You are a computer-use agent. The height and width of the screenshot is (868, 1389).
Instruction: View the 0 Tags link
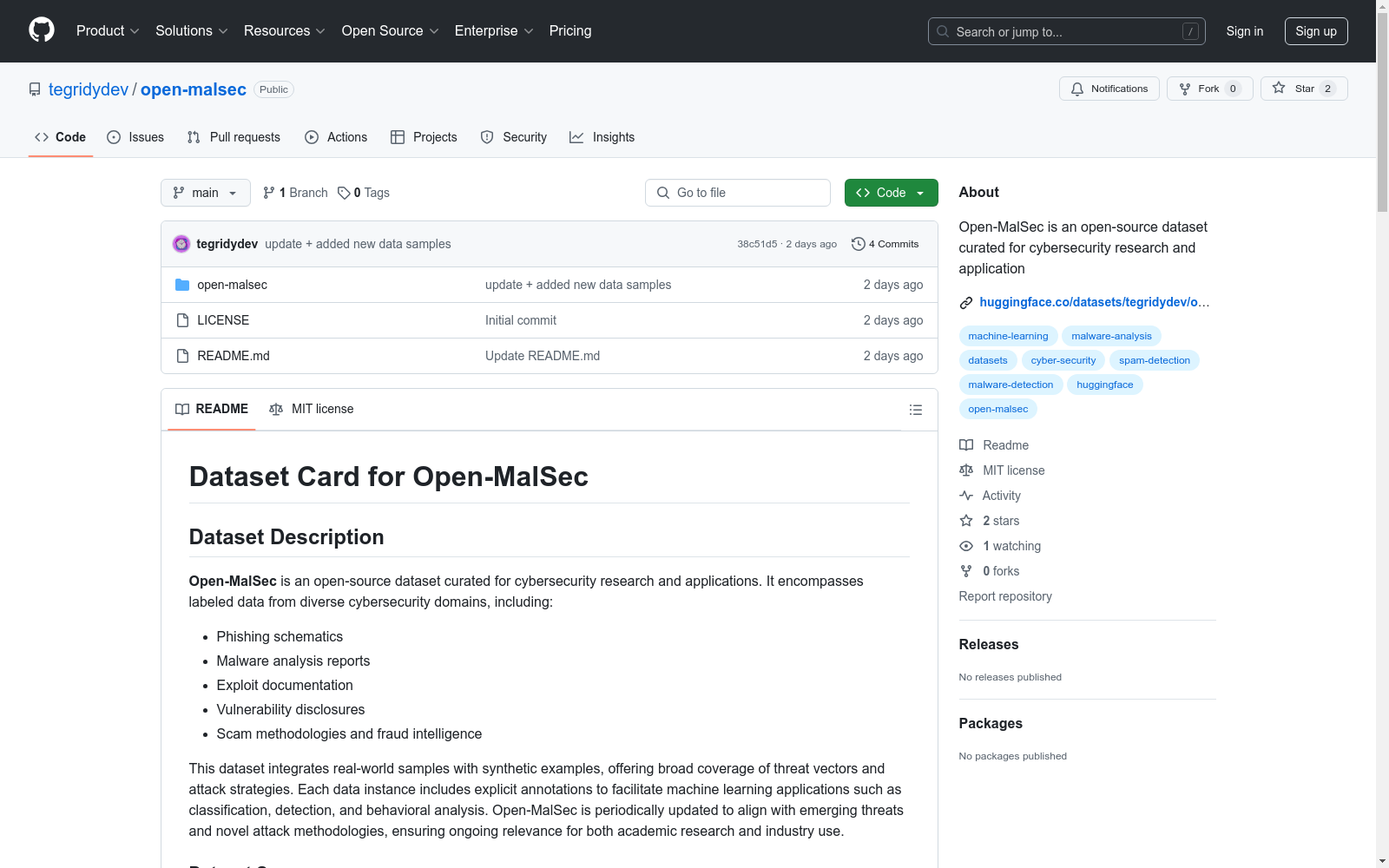[364, 193]
